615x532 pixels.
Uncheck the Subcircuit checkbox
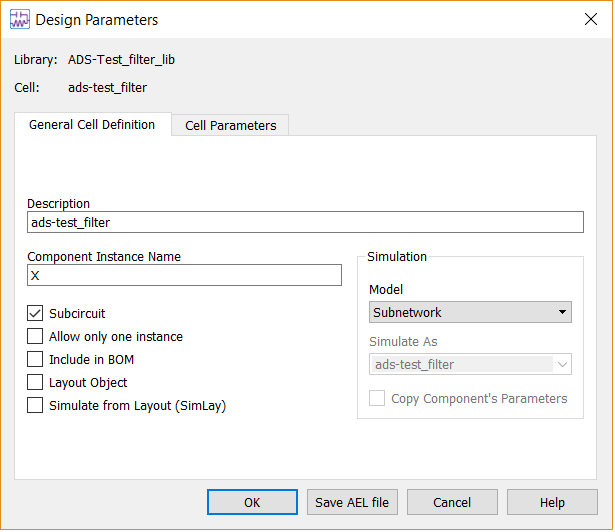pyautogui.click(x=35, y=313)
